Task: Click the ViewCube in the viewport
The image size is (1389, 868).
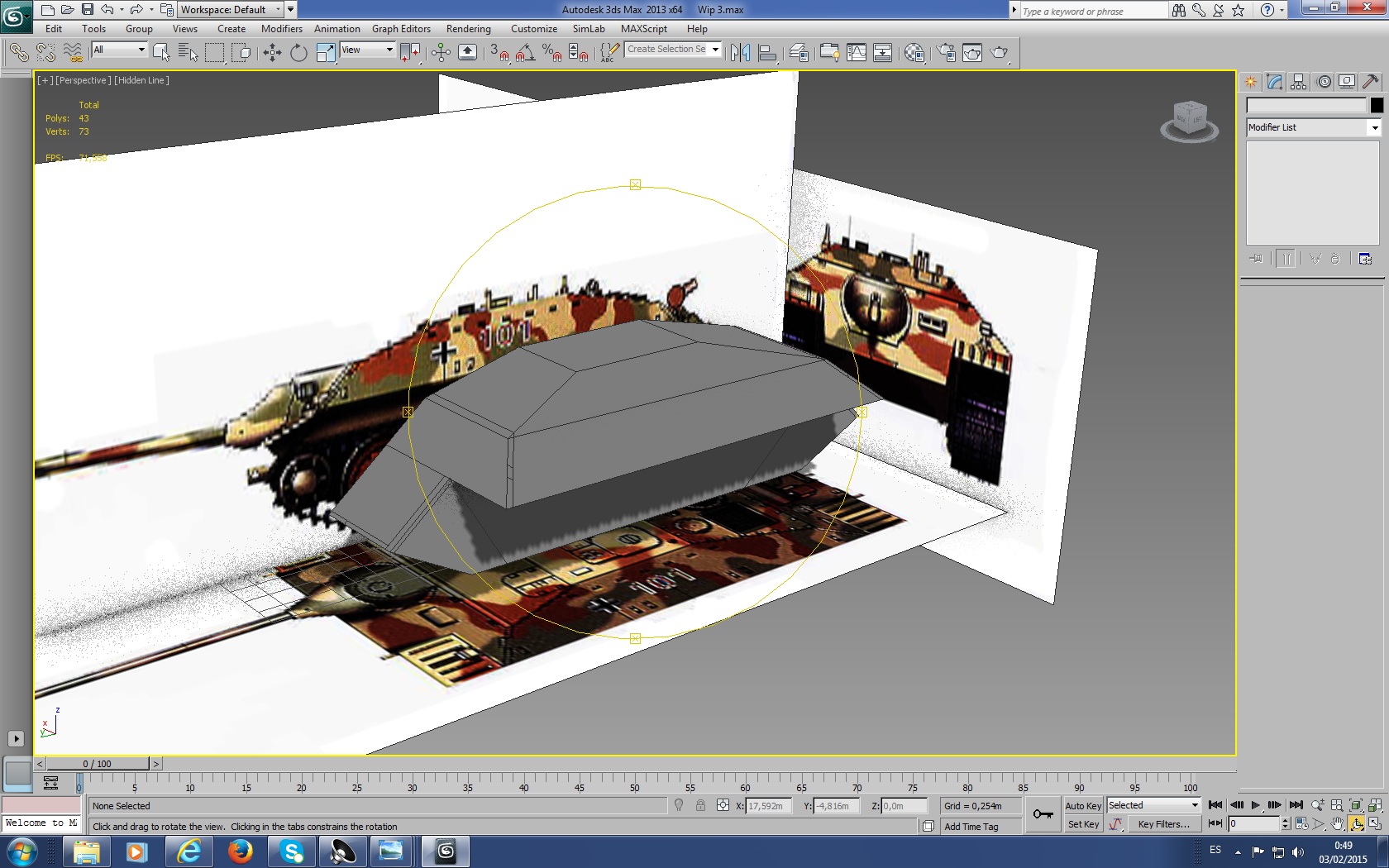Action: pyautogui.click(x=1190, y=121)
